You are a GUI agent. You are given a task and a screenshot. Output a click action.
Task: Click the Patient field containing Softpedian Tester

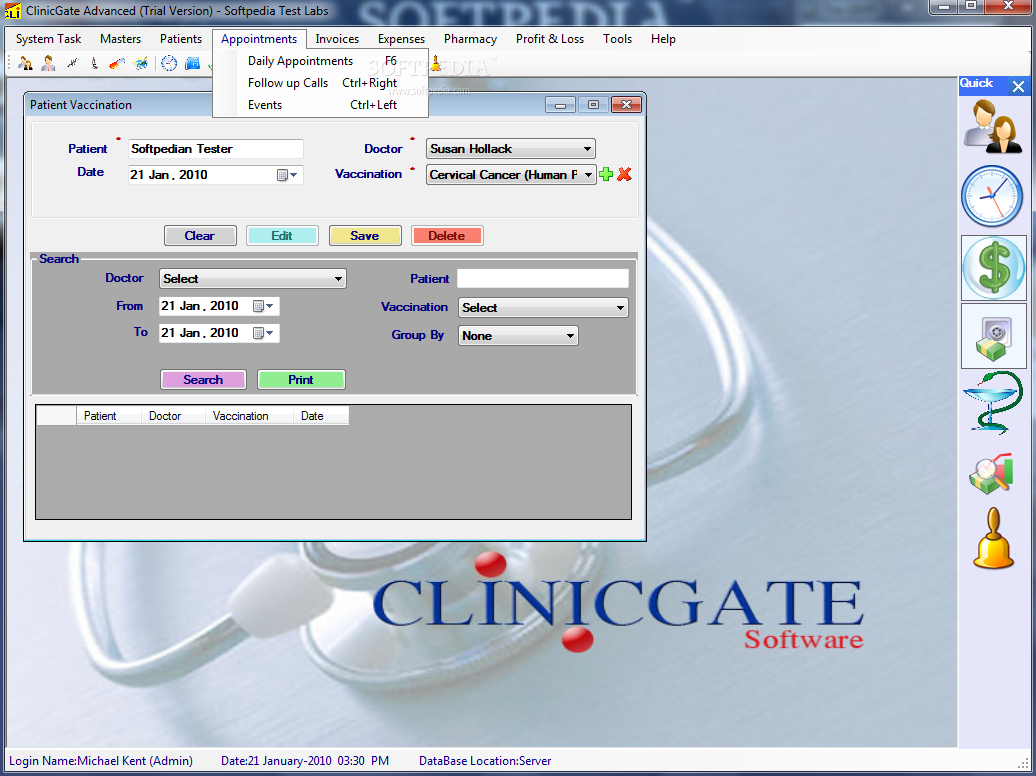click(x=215, y=149)
